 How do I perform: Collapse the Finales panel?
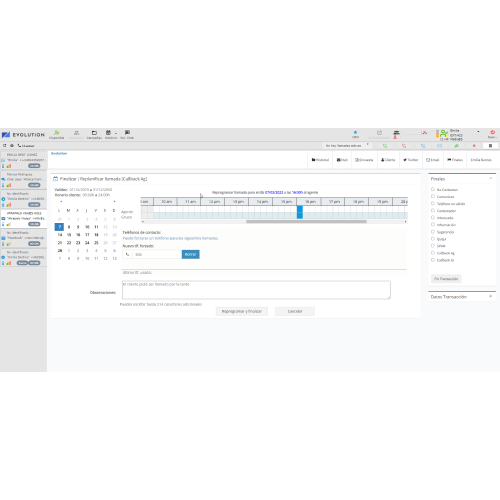490,179
